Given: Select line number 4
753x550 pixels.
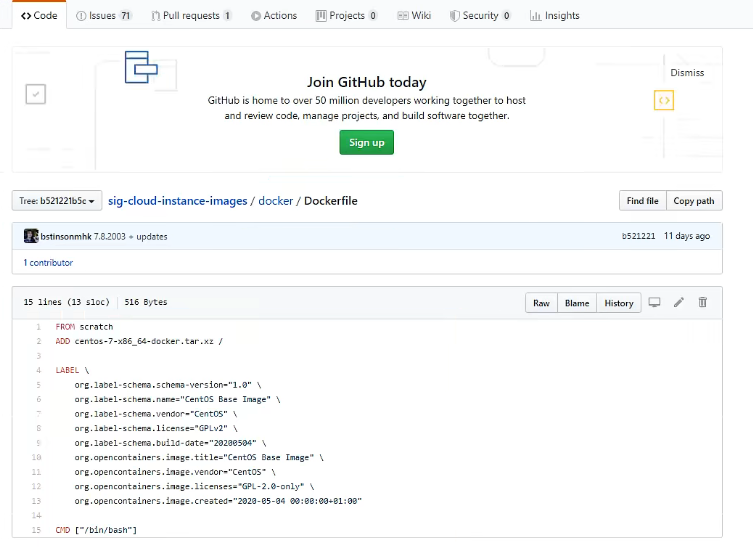Looking at the screenshot, I should click(38, 370).
